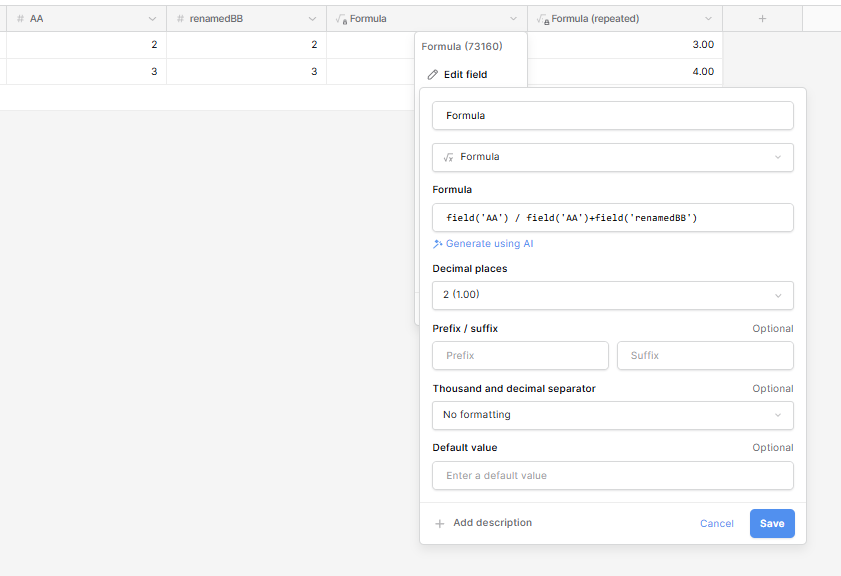
Task: Click the AI wand icon beside Generate using AI
Action: tap(438, 244)
